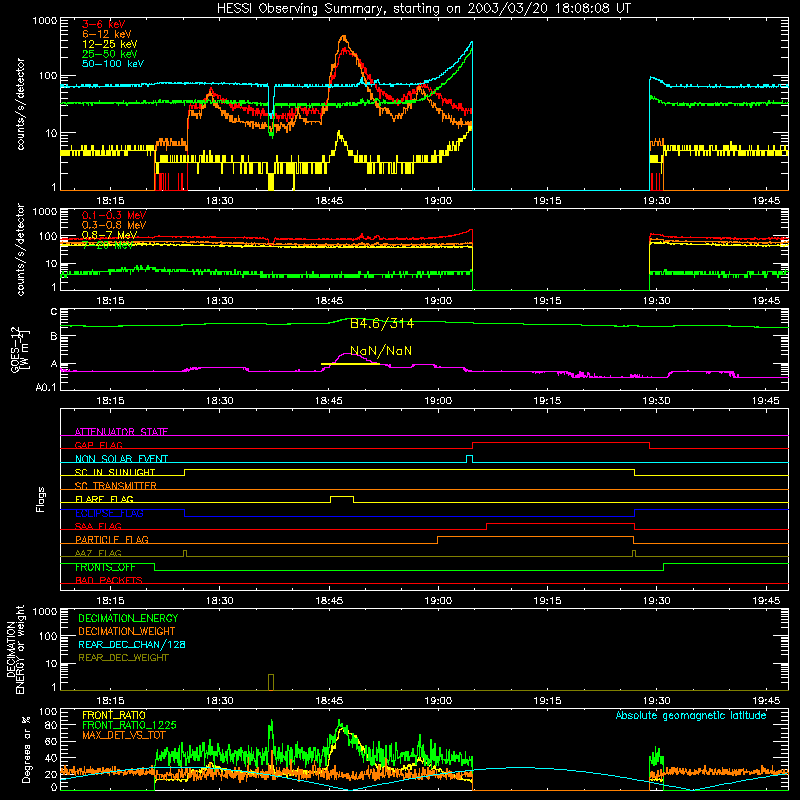The width and height of the screenshot is (800, 800).
Task: Select the blue ECLIPSE_FLAG label
Action: click(109, 513)
